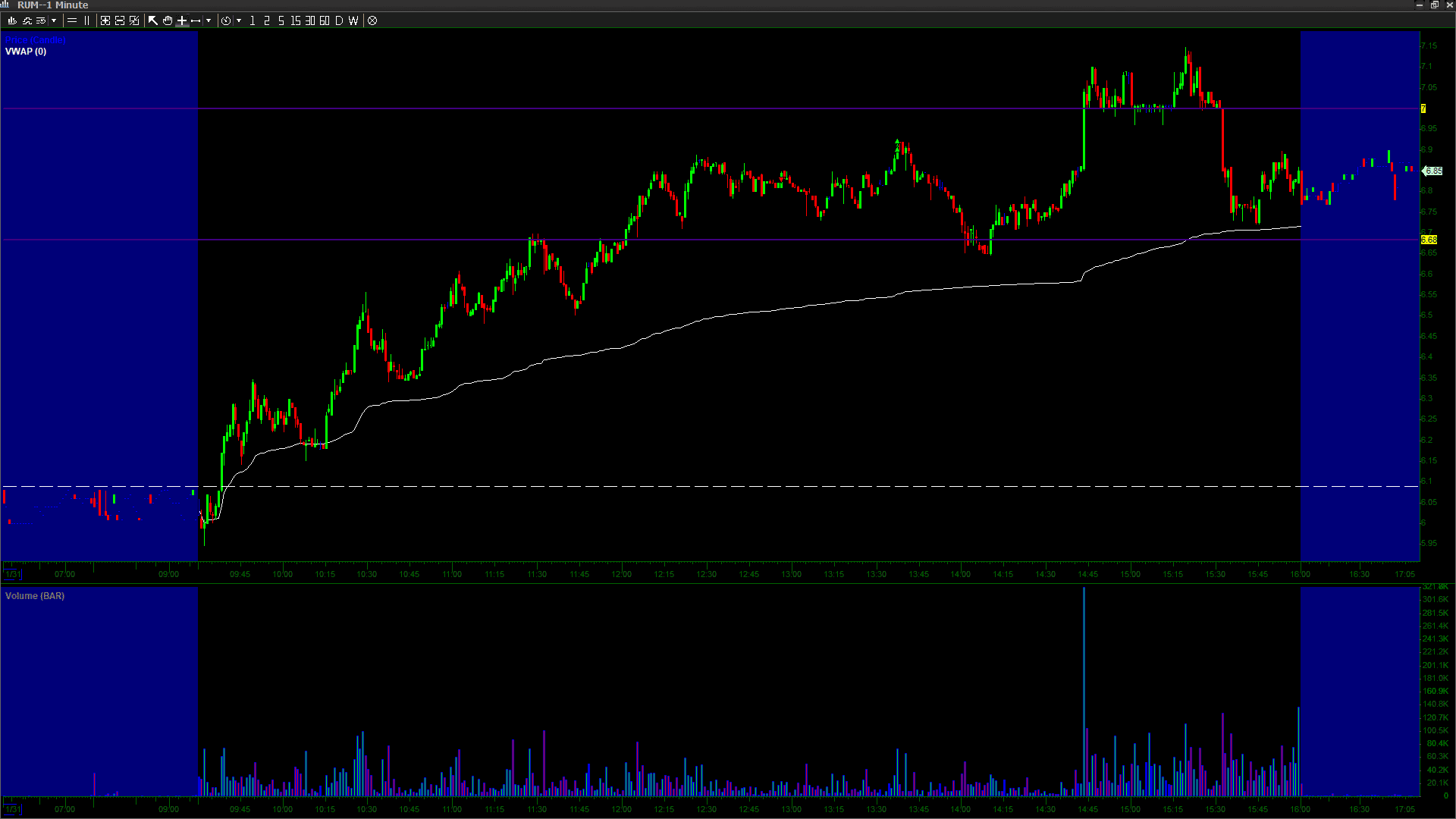
Task: Switch to the 5 minute timeframe
Action: pyautogui.click(x=281, y=20)
